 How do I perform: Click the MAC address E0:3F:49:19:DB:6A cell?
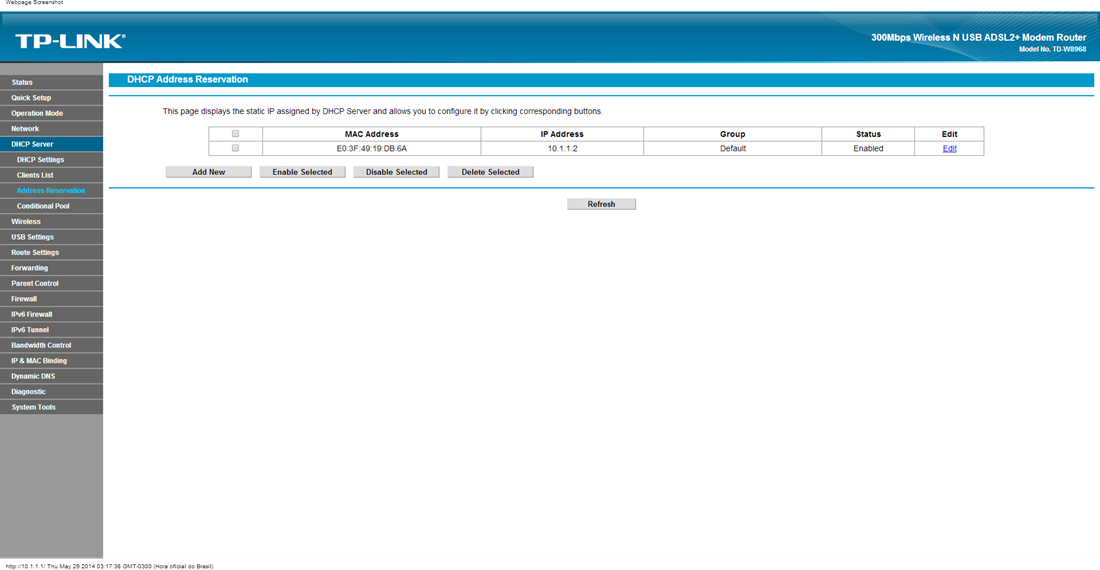pyautogui.click(x=371, y=149)
